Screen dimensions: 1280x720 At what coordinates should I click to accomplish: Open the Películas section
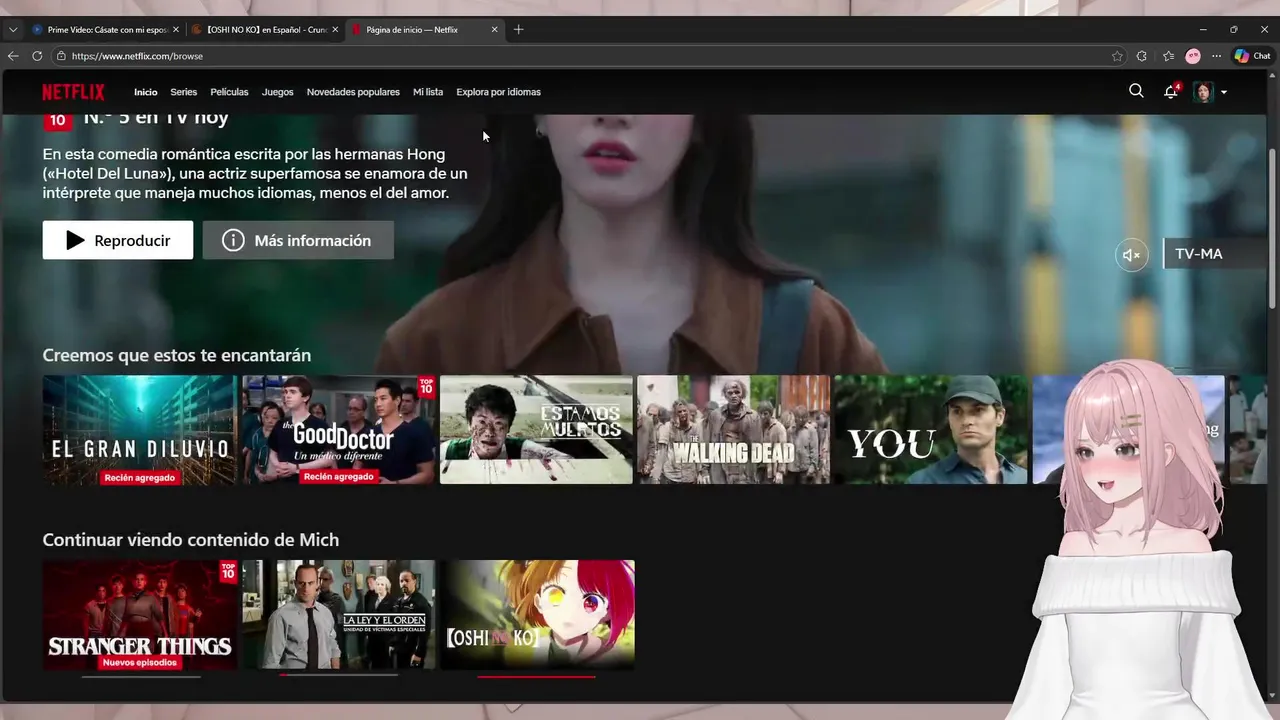pyautogui.click(x=229, y=92)
